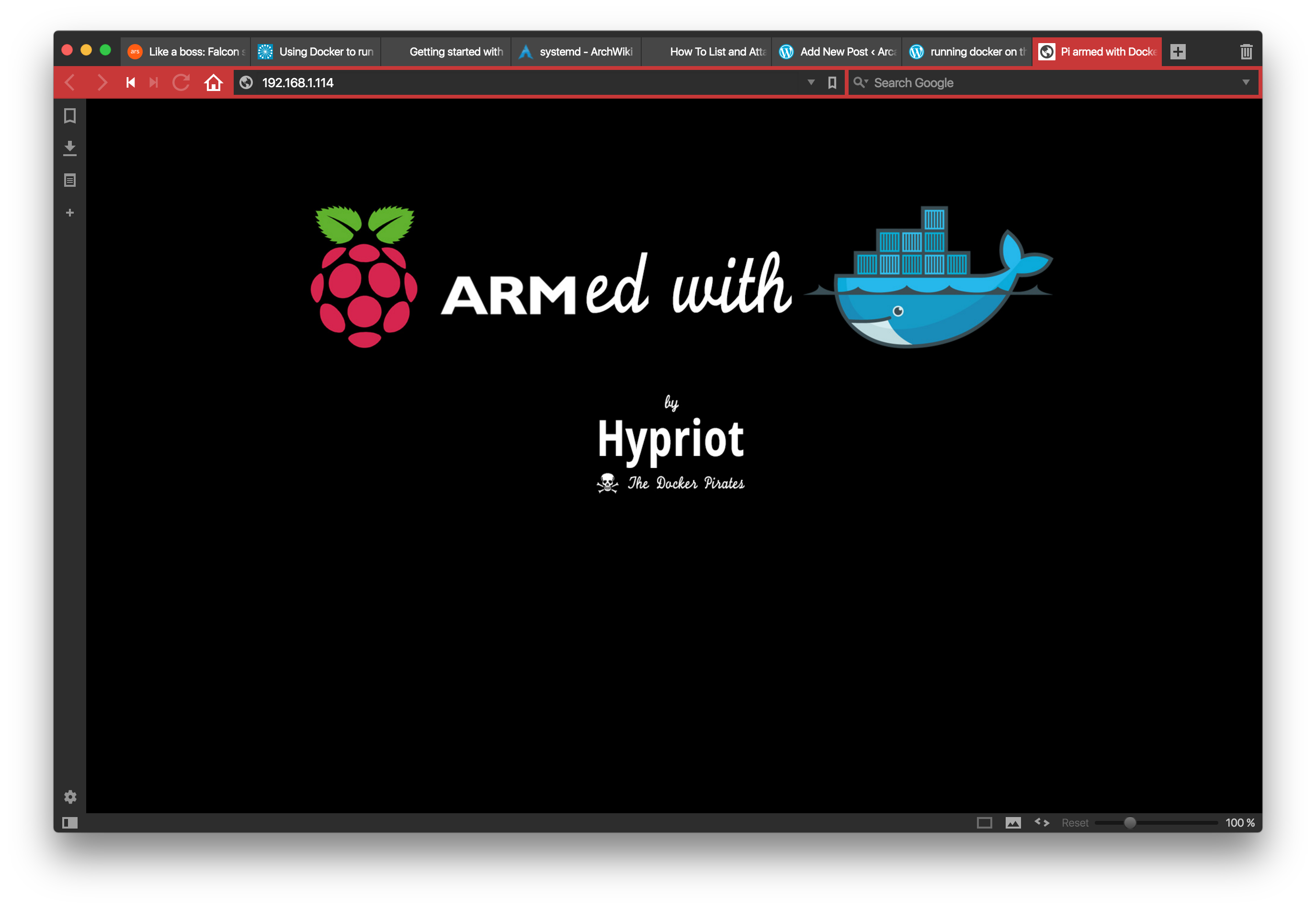
Task: Select 'Pi armed with Docker' tab
Action: tap(1097, 52)
